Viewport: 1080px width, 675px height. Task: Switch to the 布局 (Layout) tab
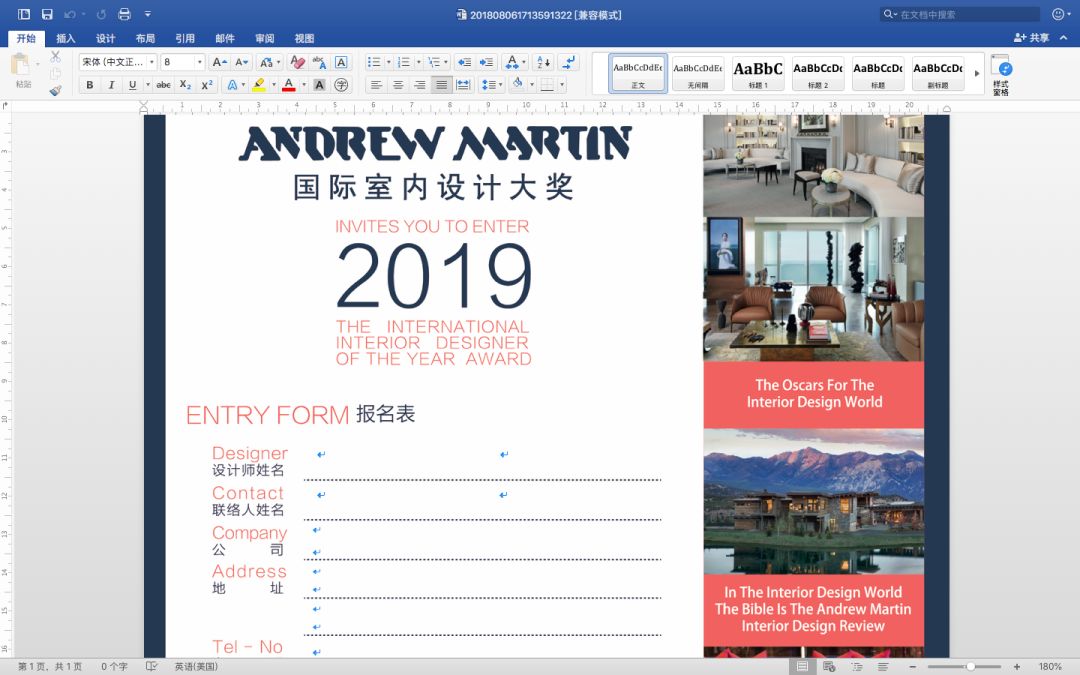coord(145,39)
